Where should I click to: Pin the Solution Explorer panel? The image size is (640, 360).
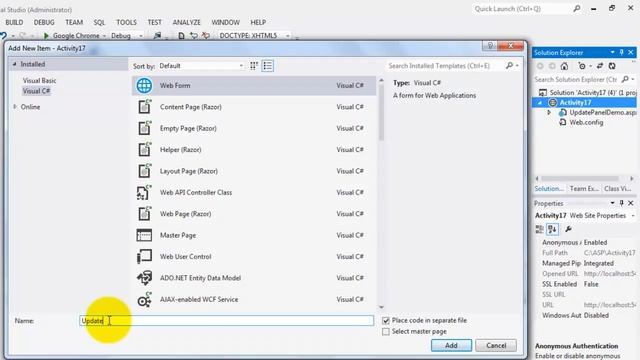(x=622, y=52)
